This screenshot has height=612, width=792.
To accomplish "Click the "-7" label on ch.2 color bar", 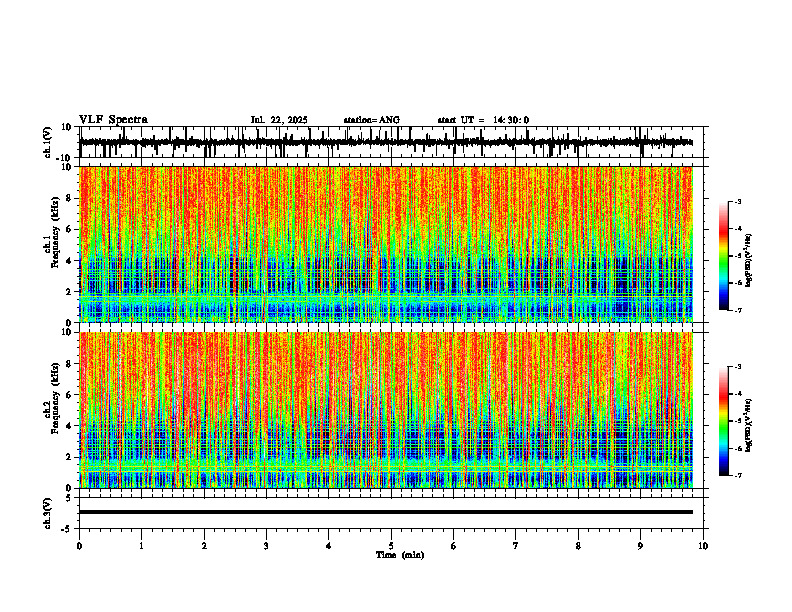I will [738, 475].
